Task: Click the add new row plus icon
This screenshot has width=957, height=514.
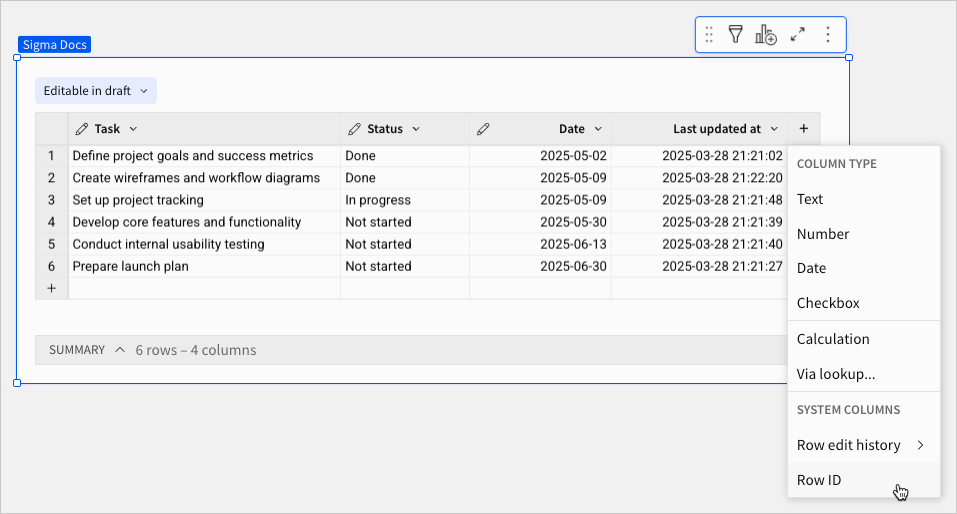Action: pyautogui.click(x=51, y=288)
